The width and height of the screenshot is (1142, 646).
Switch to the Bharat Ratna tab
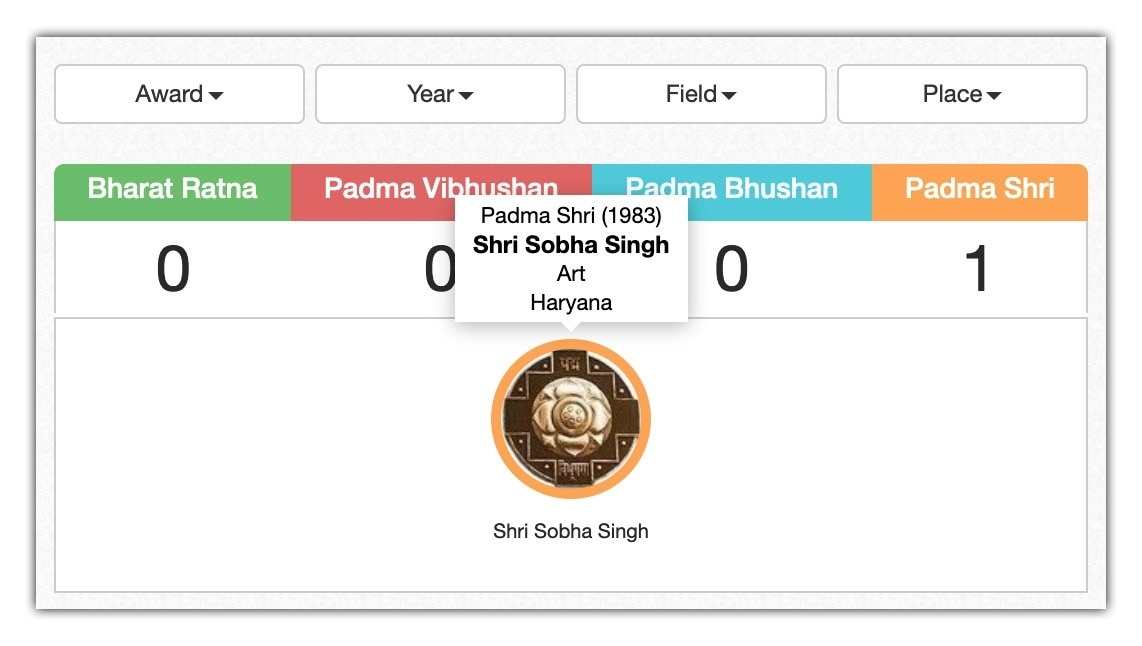pyautogui.click(x=172, y=189)
